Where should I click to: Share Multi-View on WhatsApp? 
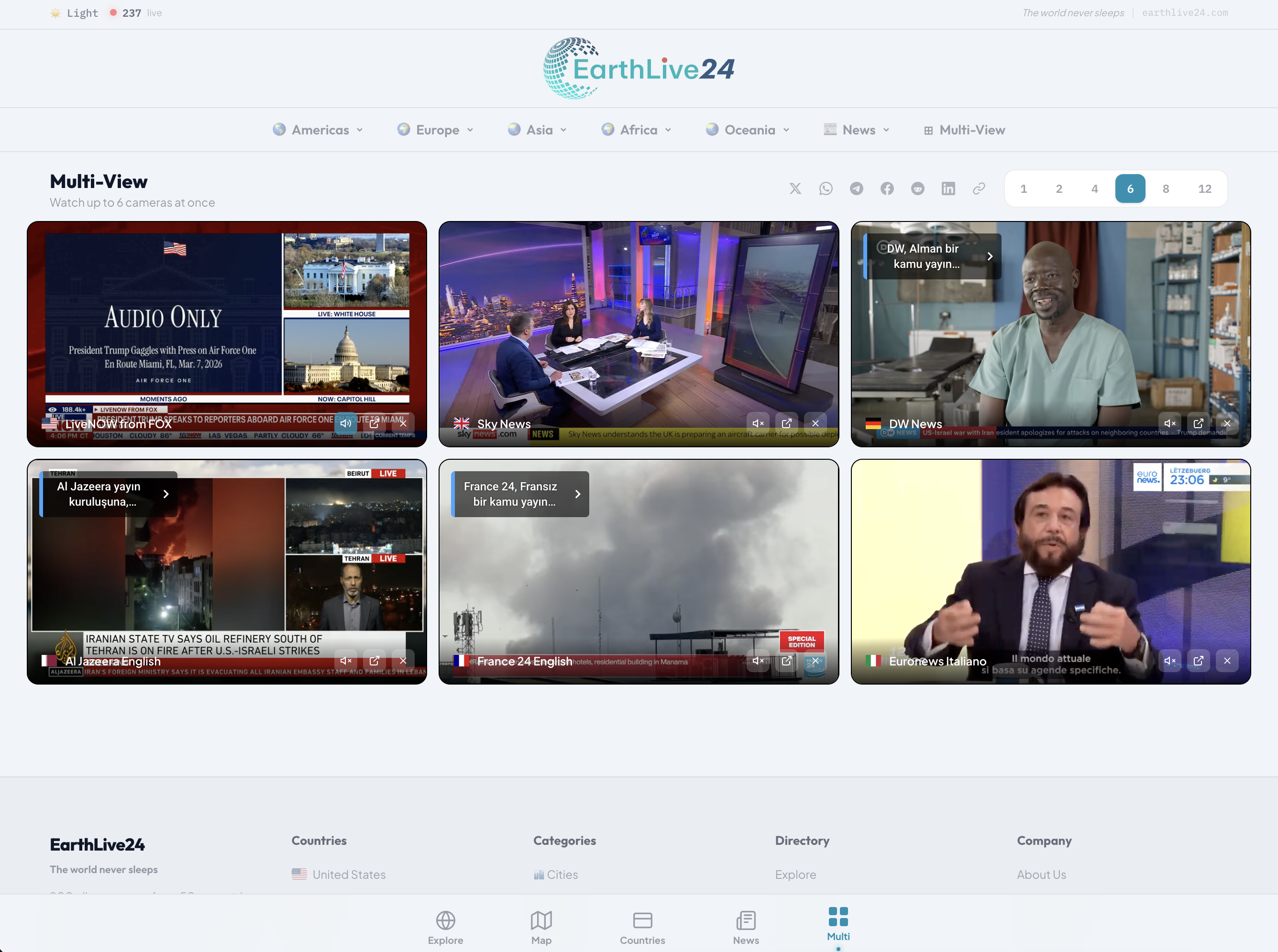pyautogui.click(x=826, y=188)
